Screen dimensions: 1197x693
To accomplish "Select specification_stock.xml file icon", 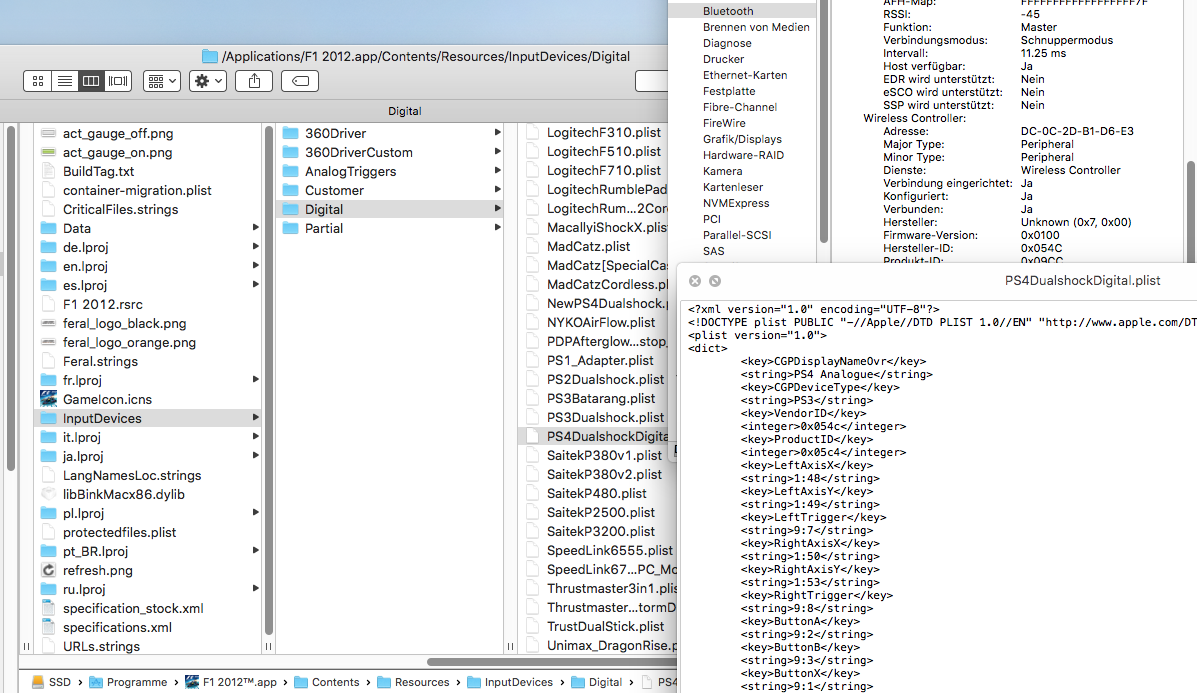I will [49, 608].
